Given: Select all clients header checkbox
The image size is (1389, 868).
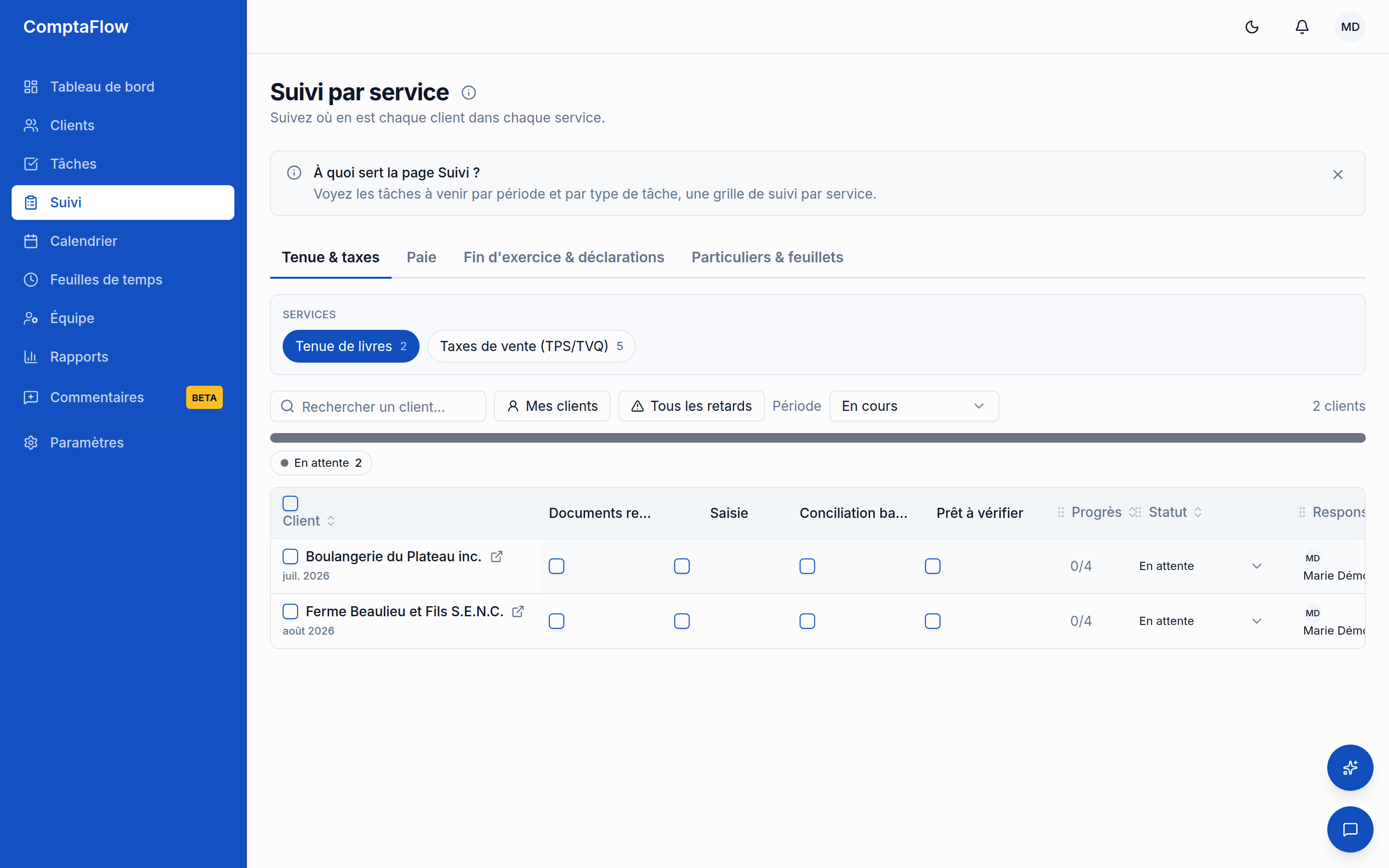Looking at the screenshot, I should tap(290, 503).
